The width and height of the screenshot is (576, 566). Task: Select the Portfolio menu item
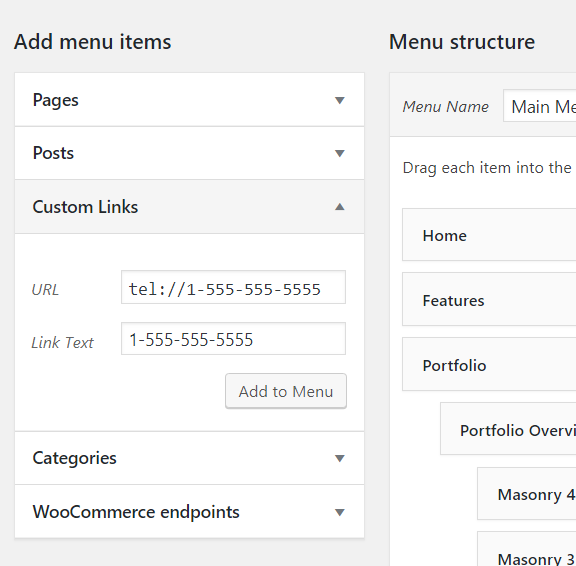click(489, 364)
